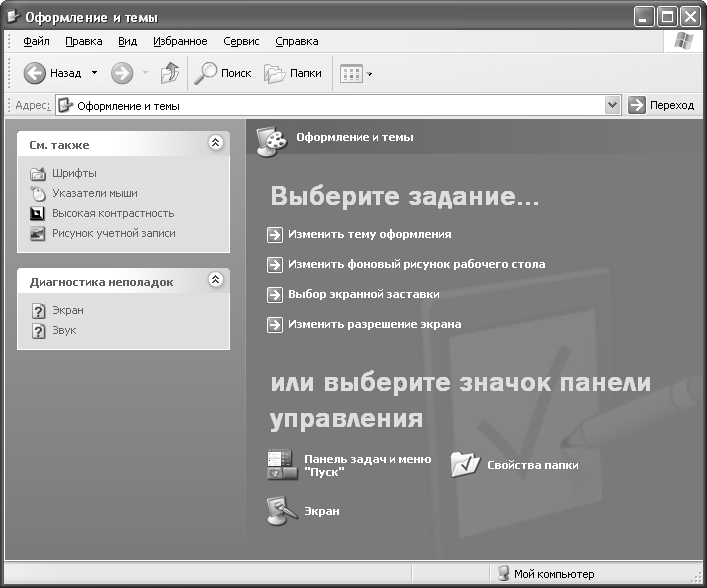Open the Views dropdown arrow
Viewport: 707px width, 588px height.
pyautogui.click(x=369, y=74)
